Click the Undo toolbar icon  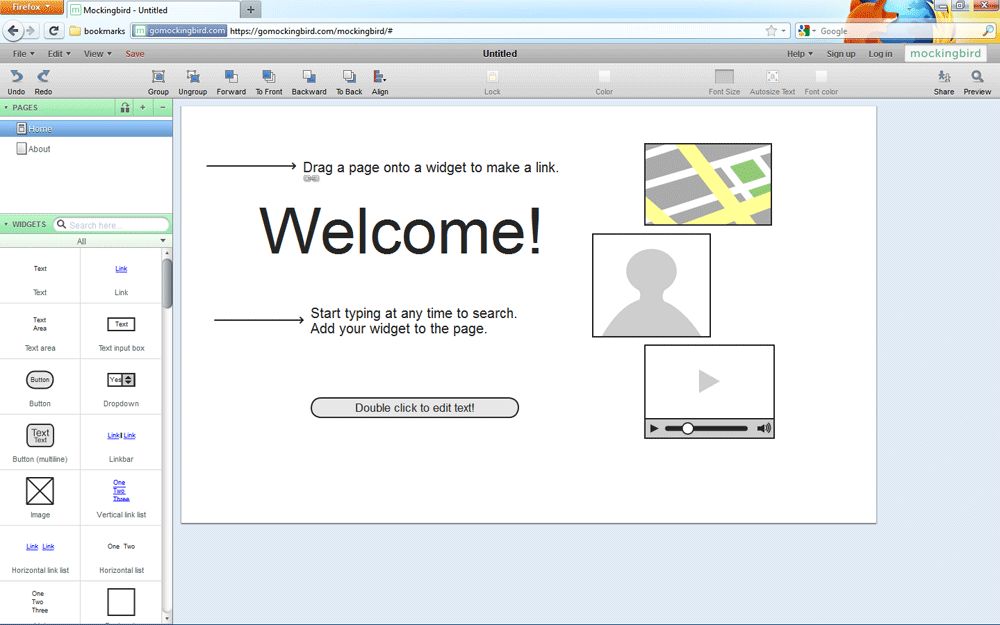pyautogui.click(x=16, y=77)
